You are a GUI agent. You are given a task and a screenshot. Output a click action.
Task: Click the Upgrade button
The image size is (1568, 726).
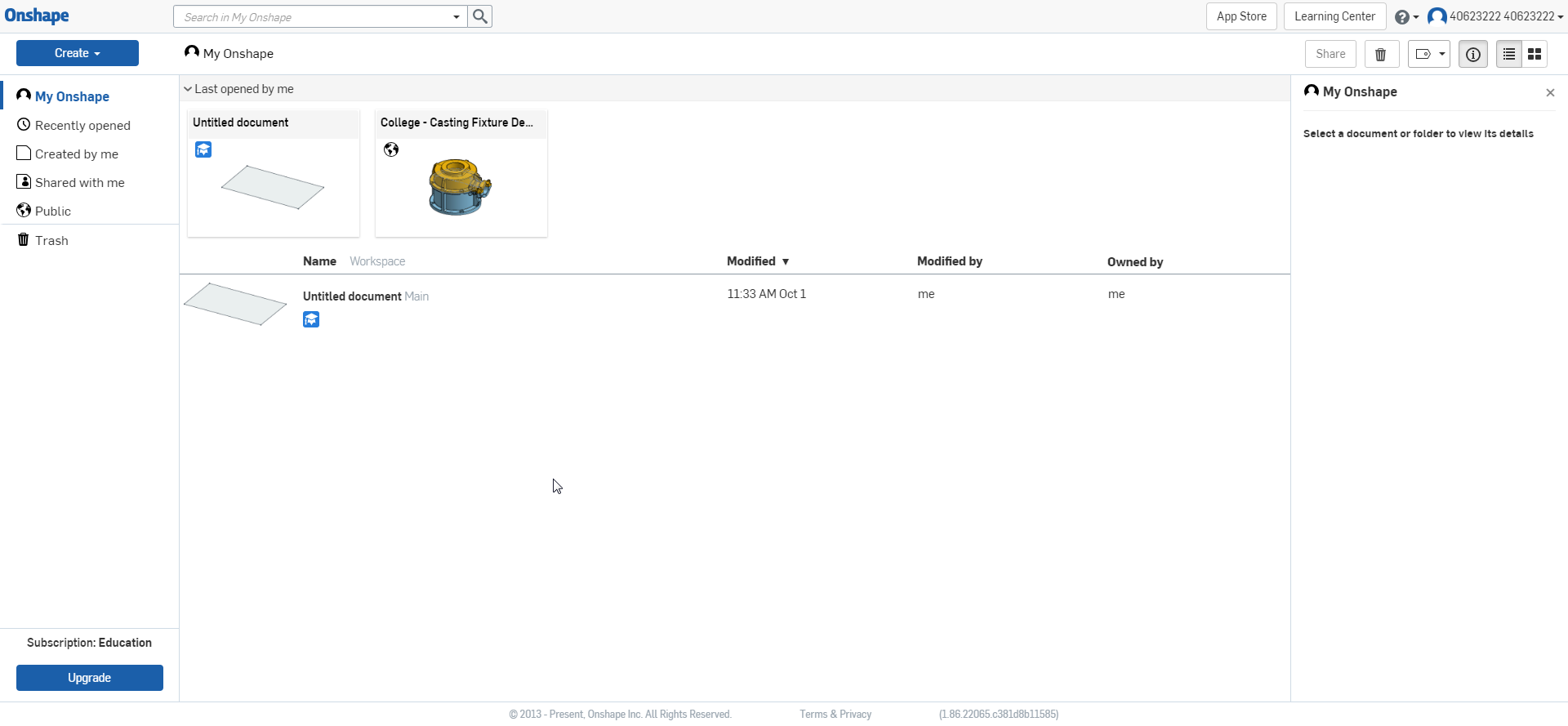[x=90, y=678]
